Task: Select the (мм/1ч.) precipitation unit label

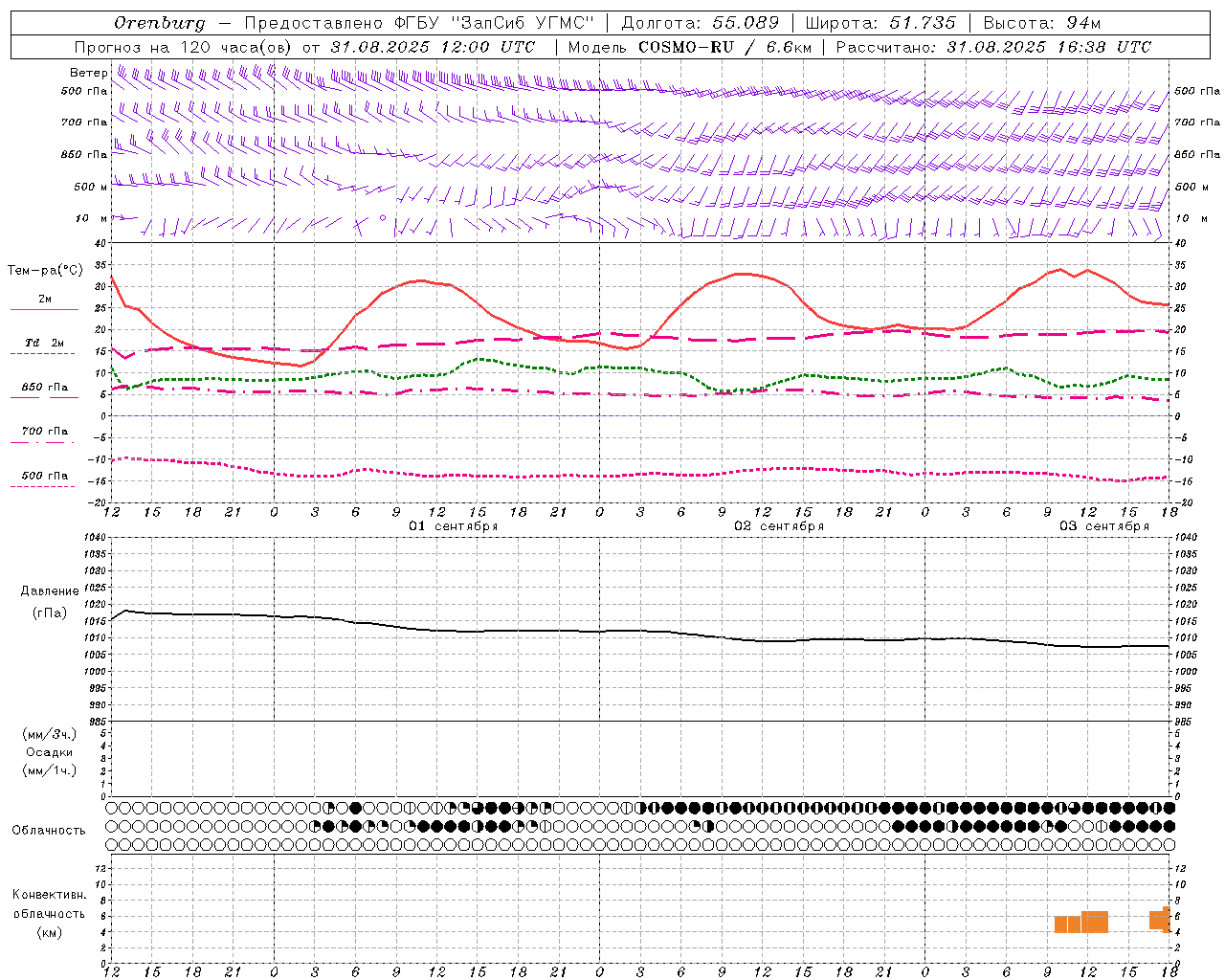Action: pyautogui.click(x=50, y=770)
